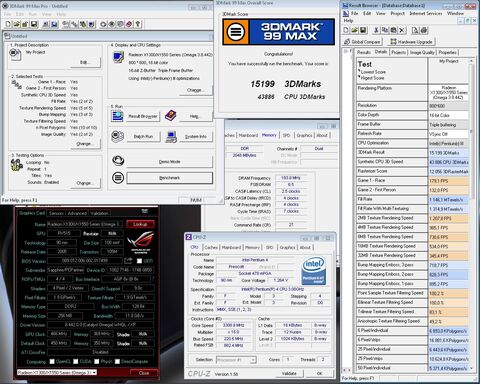480x384 pixels.
Task: Open the Internet Services menu in Result Browser
Action: click(x=426, y=13)
